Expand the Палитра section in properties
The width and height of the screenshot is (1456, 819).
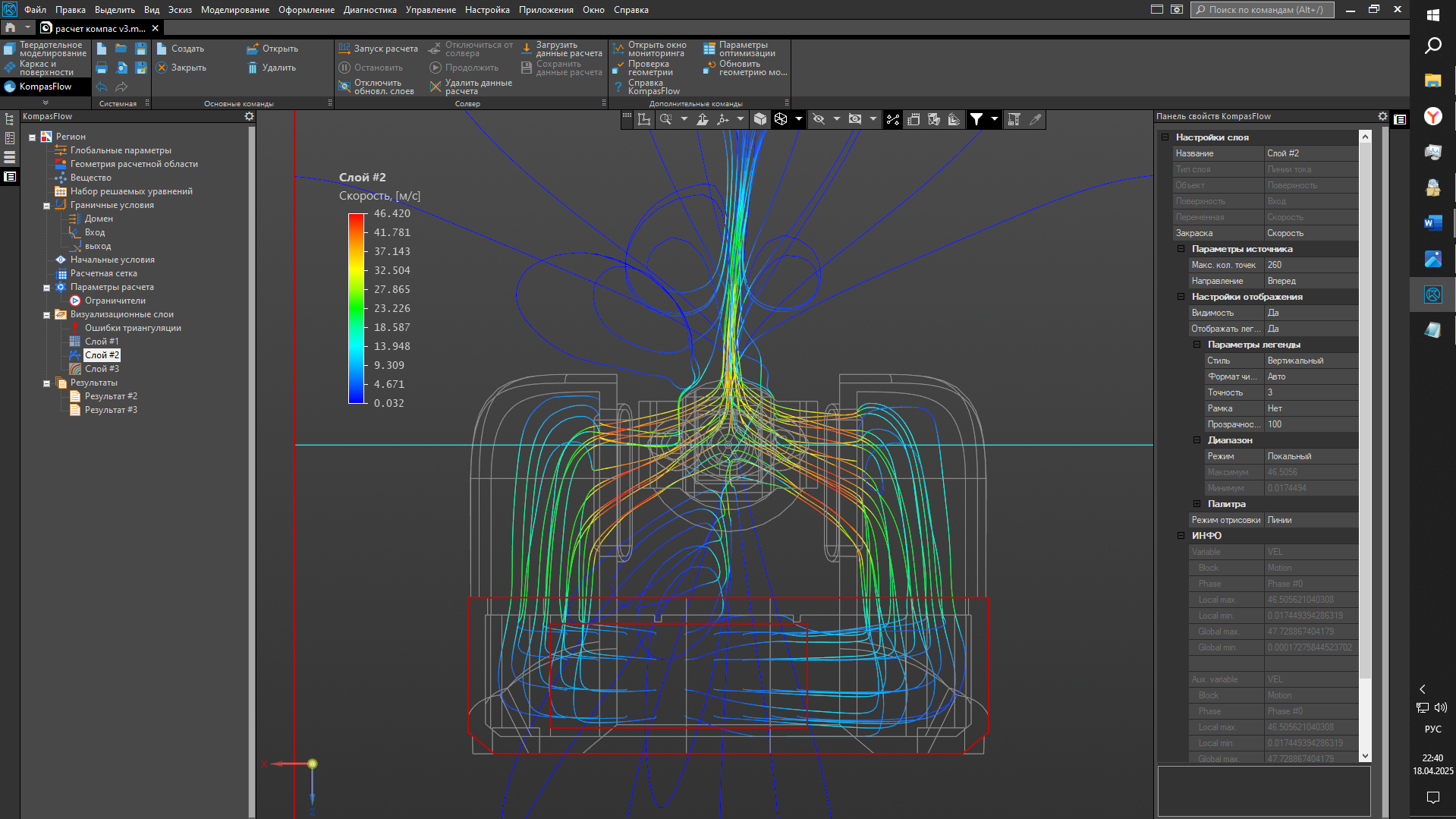(1197, 504)
